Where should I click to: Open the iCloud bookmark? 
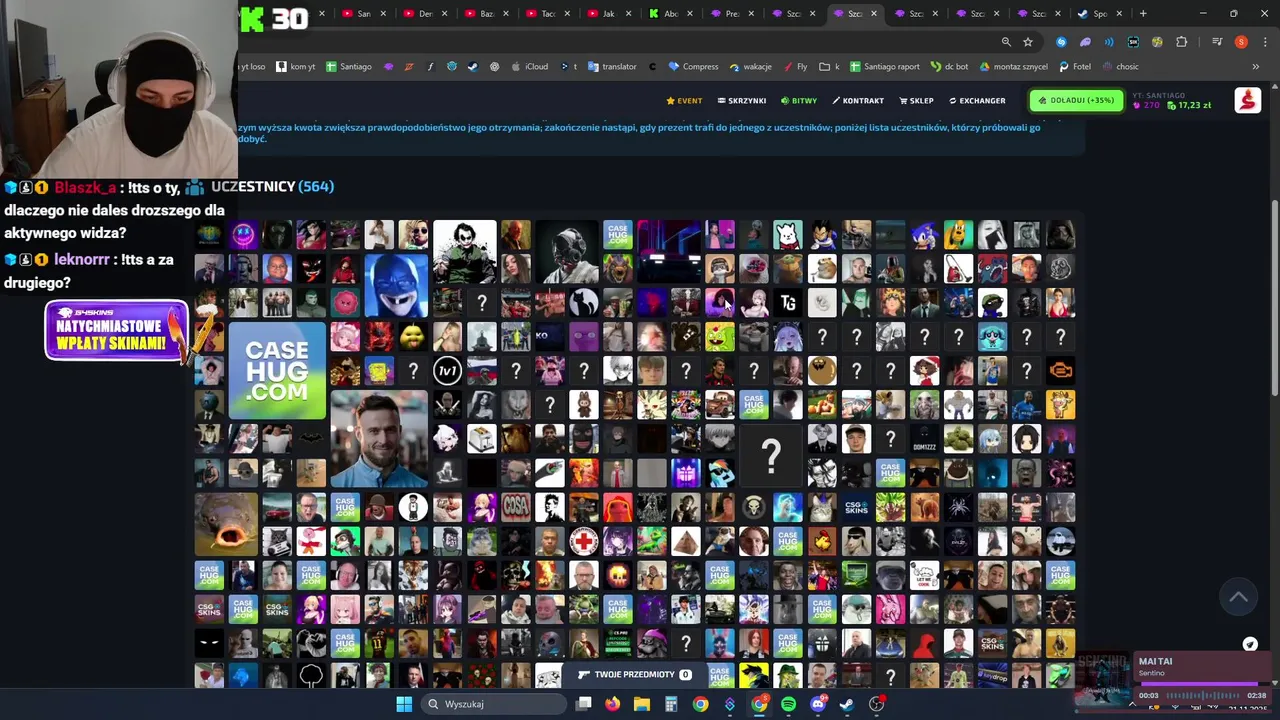[x=530, y=67]
